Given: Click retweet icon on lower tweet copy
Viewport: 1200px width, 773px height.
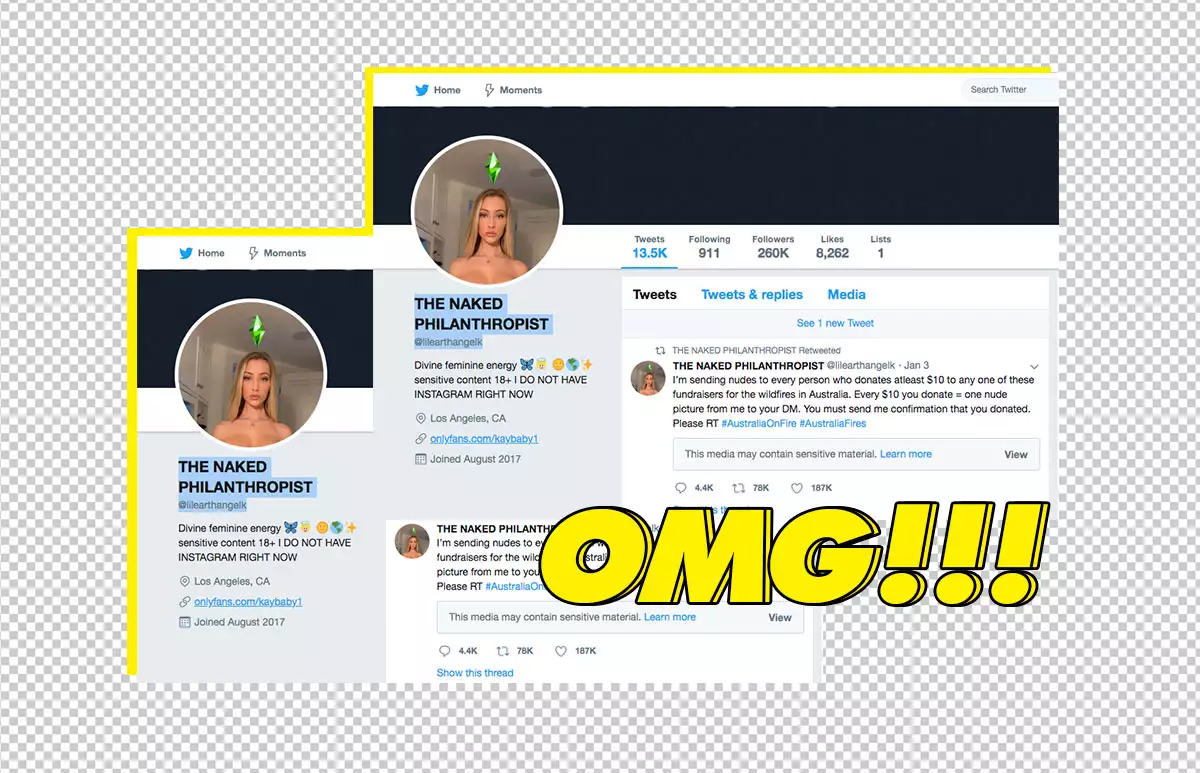Looking at the screenshot, I should coord(503,651).
